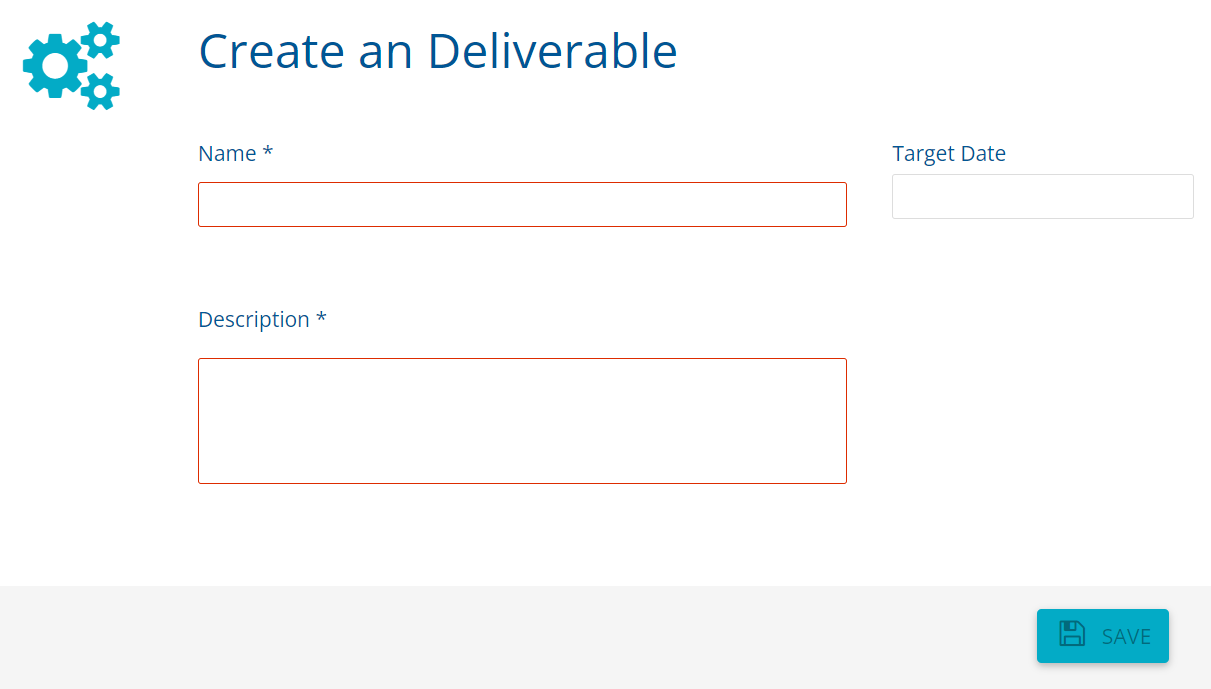Image resolution: width=1211 pixels, height=689 pixels.
Task: Click the 'Create an Deliverable' heading
Action: pyautogui.click(x=437, y=51)
